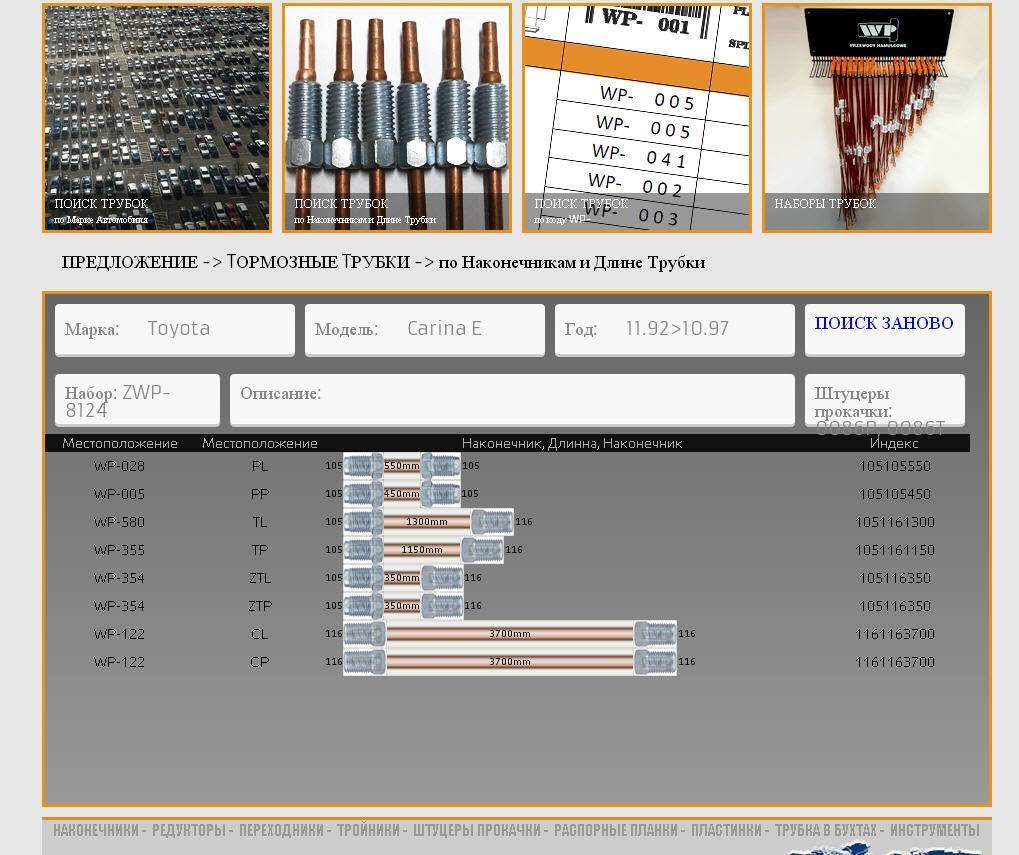This screenshot has height=855, width=1019.
Task: Click the Набор ZWP-8124 field
Action: (x=137, y=400)
